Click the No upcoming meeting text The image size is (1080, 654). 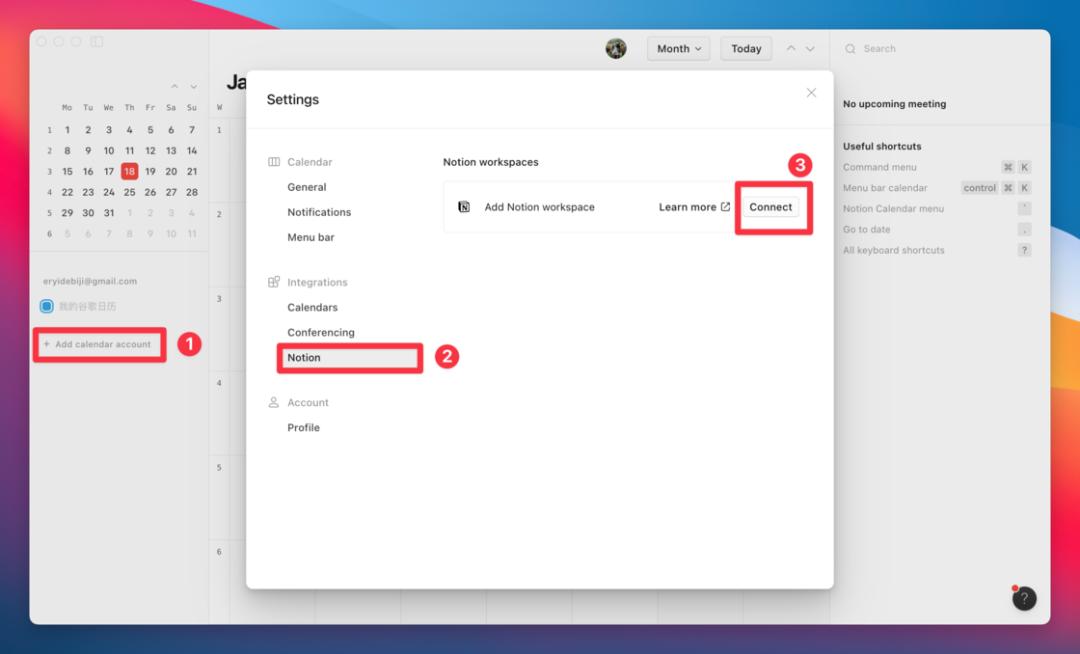(x=895, y=104)
